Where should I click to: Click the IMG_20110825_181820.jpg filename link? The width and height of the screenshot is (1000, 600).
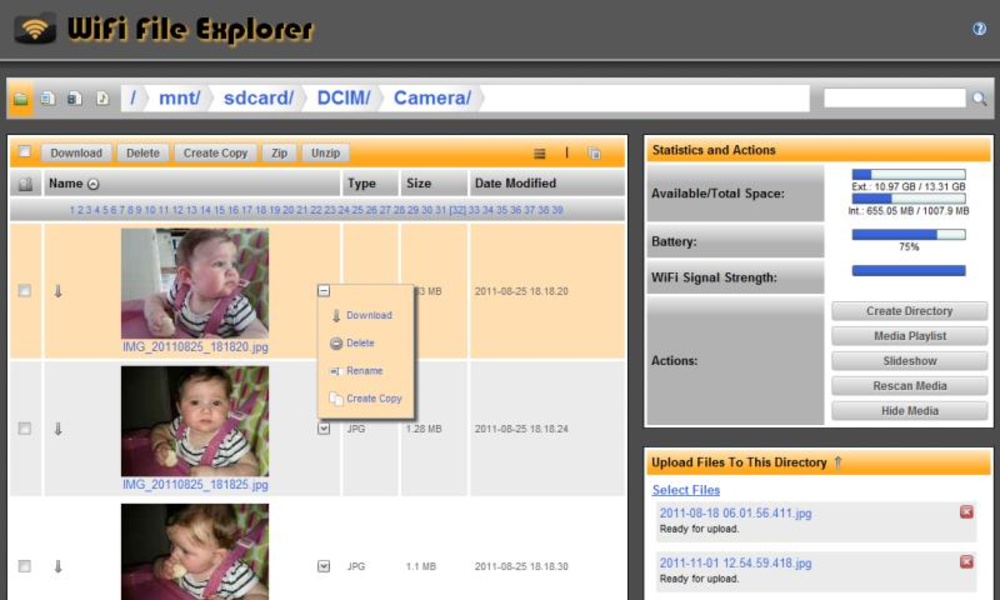[x=195, y=347]
